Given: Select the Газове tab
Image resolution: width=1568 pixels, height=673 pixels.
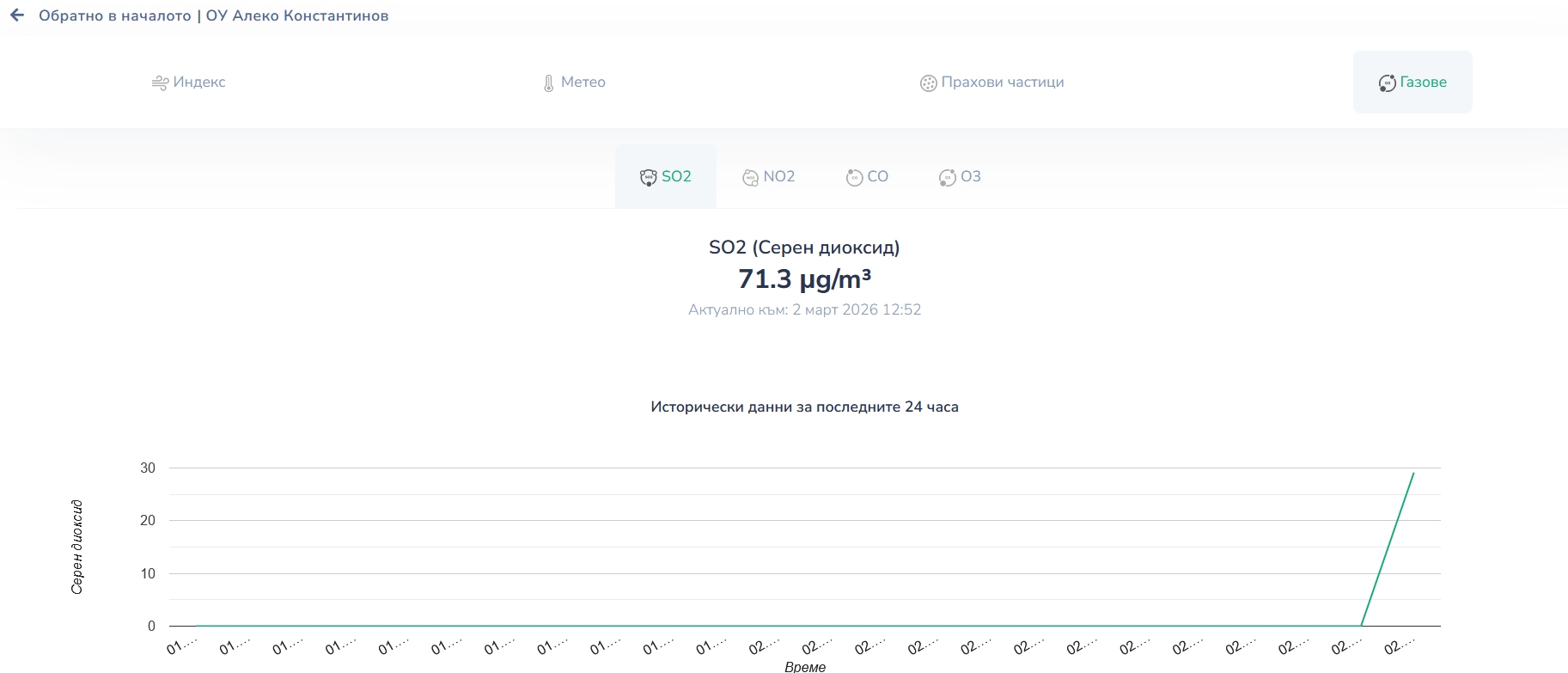Looking at the screenshot, I should pos(1423,83).
